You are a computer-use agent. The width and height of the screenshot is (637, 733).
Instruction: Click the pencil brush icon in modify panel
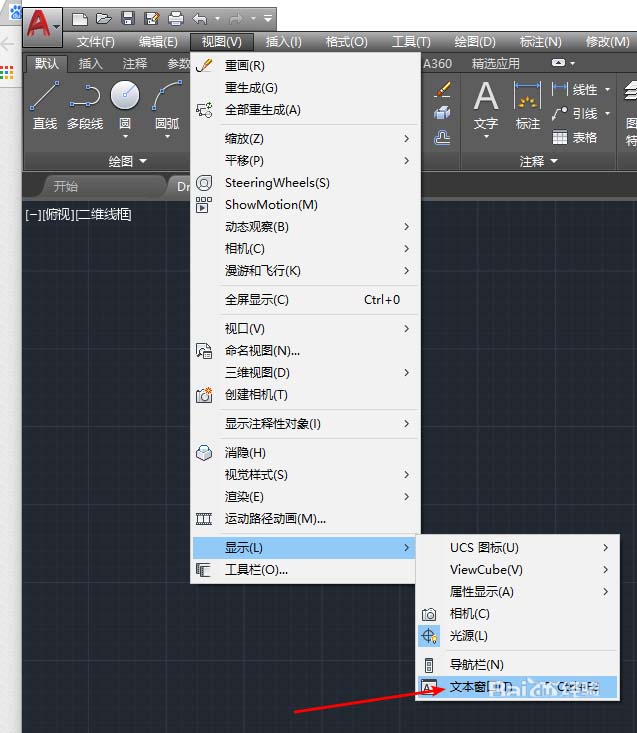click(442, 90)
